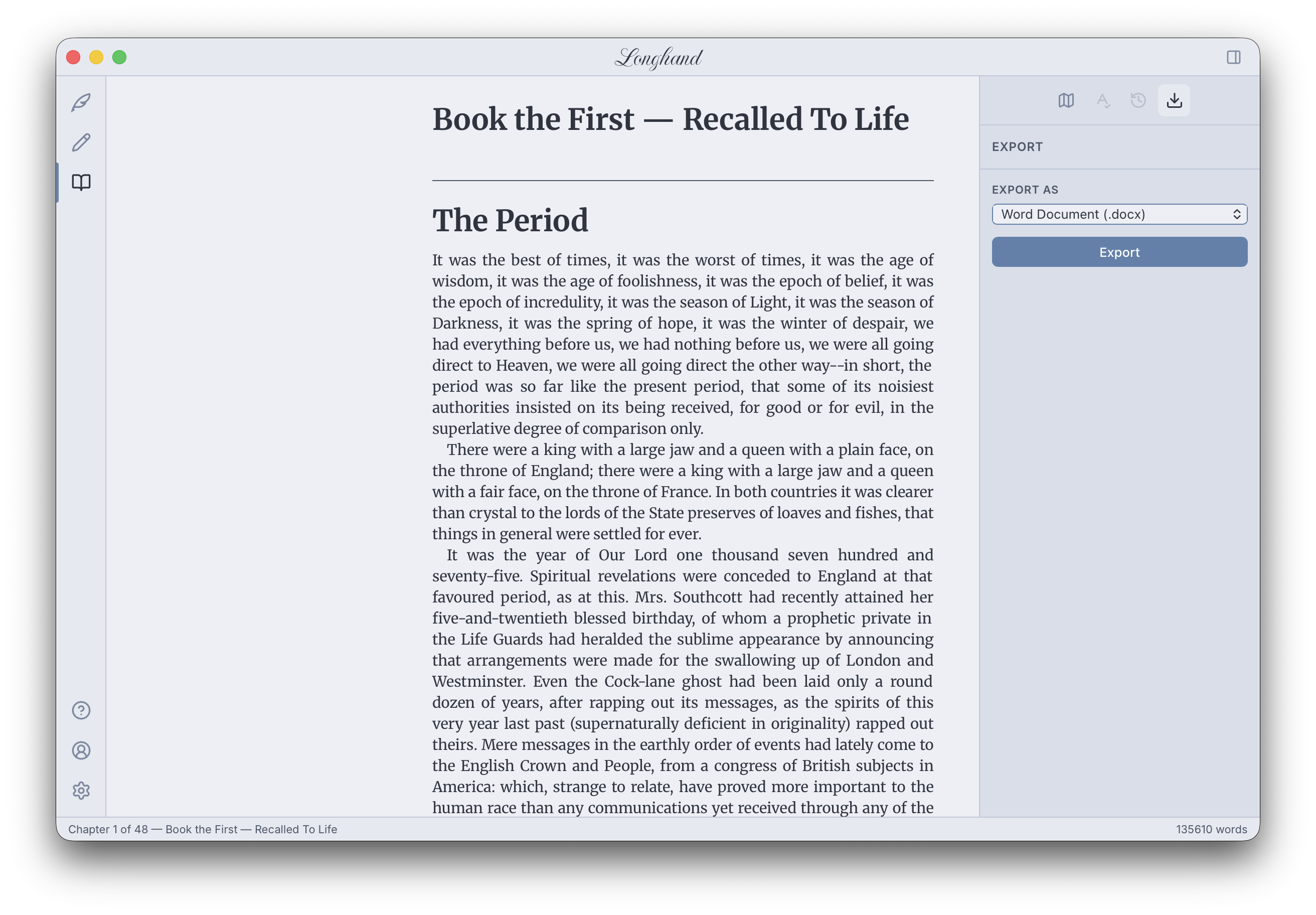1316x915 pixels.
Task: Open the spell check panel tab
Action: click(1102, 101)
